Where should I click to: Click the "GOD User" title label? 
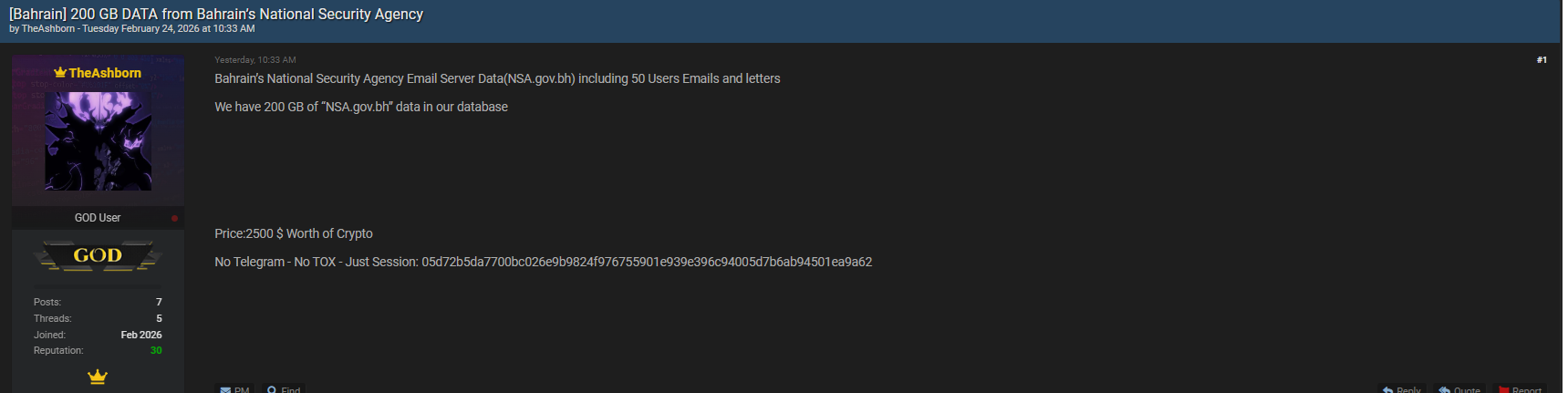click(98, 218)
